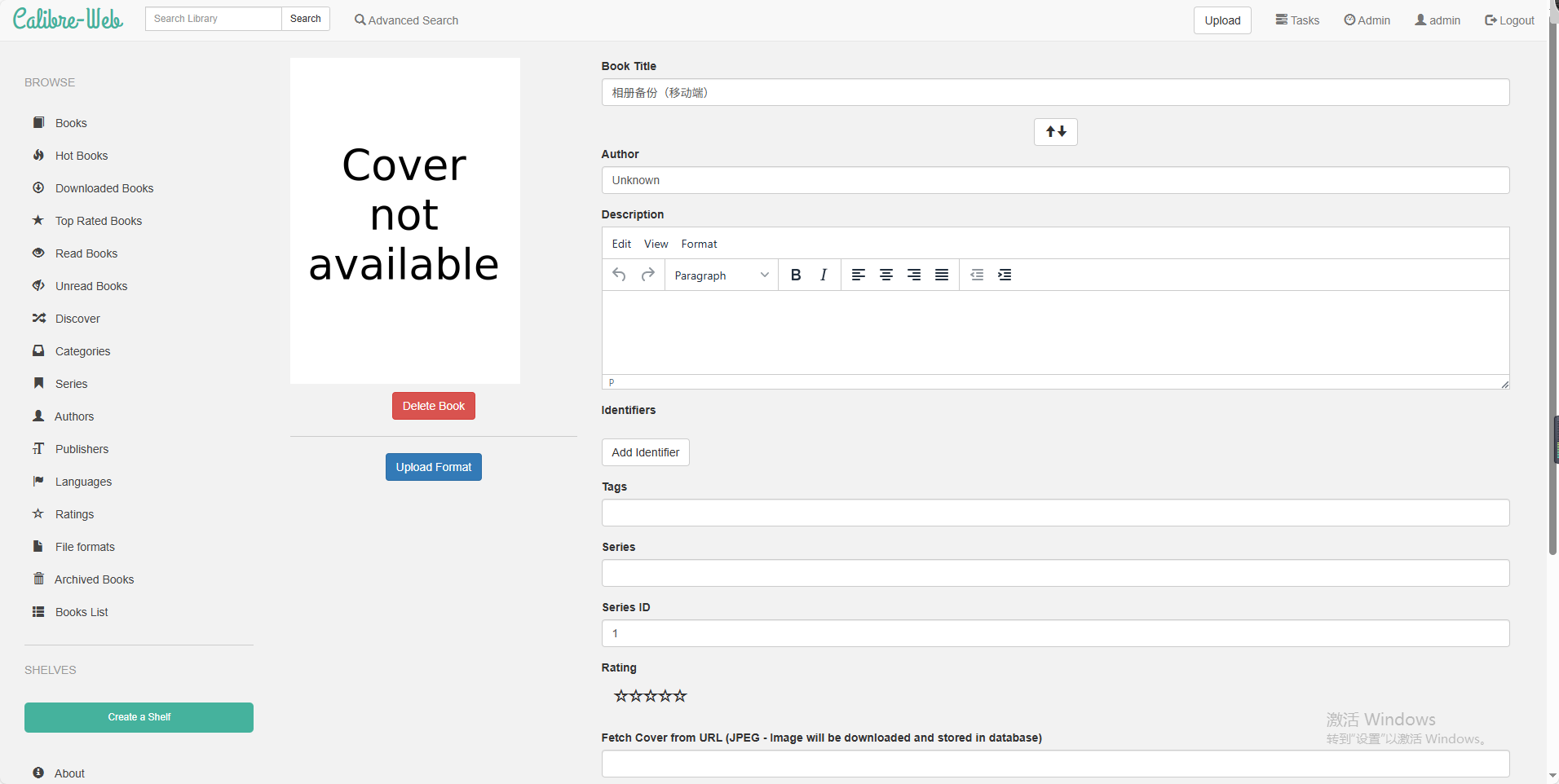Click the Top Rated Books star icon

tap(38, 220)
